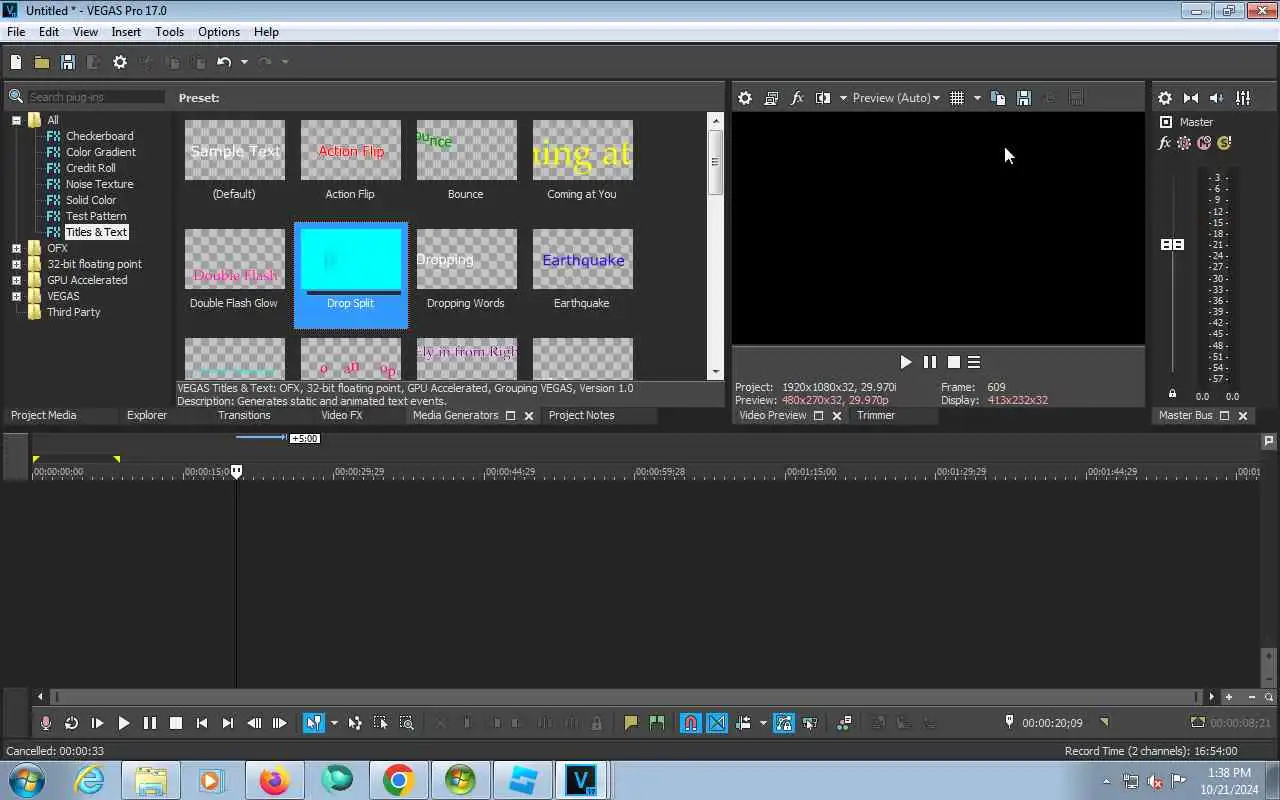Screen dimensions: 1280x800
Task: Toggle loop playback in timeline transport
Action: pos(72,723)
